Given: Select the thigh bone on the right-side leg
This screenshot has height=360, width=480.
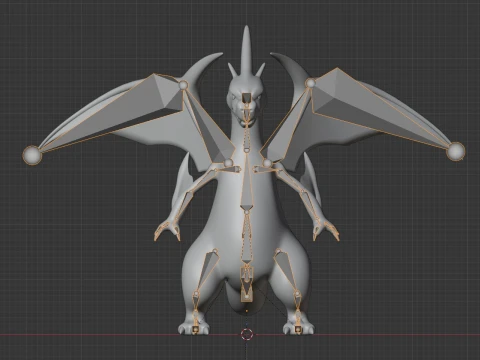Looking at the screenshot, I should [287, 271].
